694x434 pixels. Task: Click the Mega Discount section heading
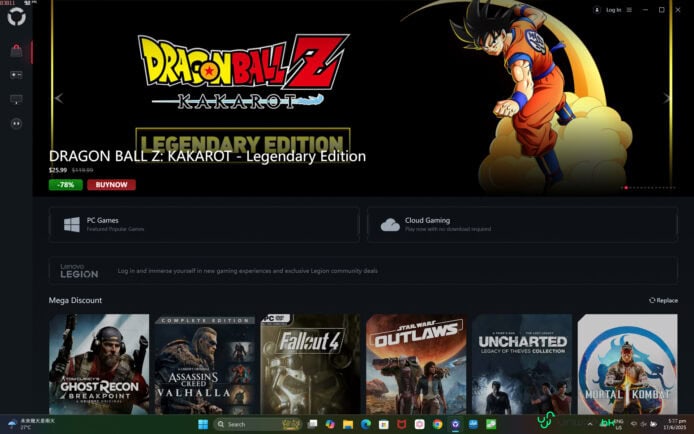tap(75, 300)
